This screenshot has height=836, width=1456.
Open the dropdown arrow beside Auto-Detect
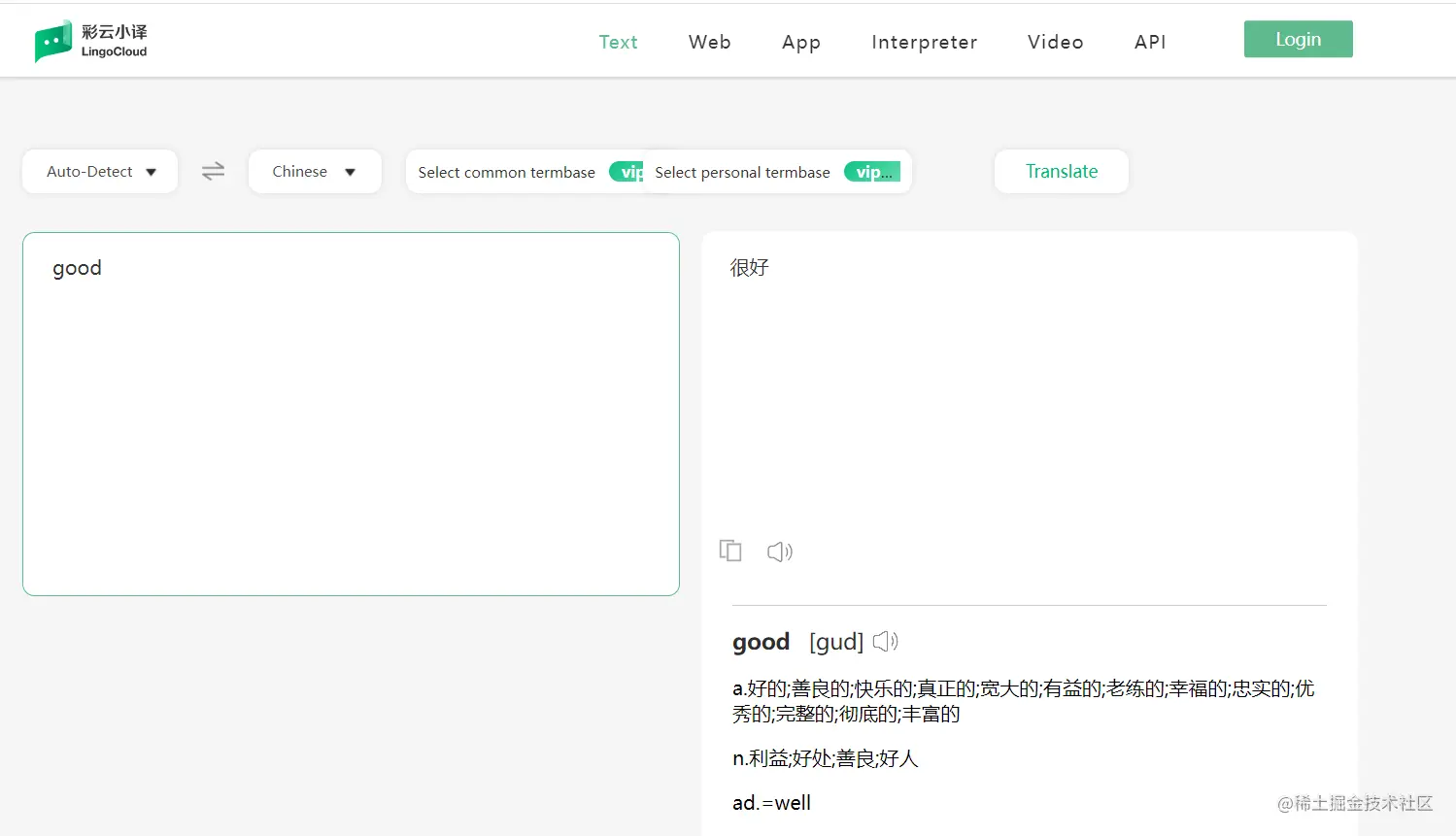click(152, 171)
